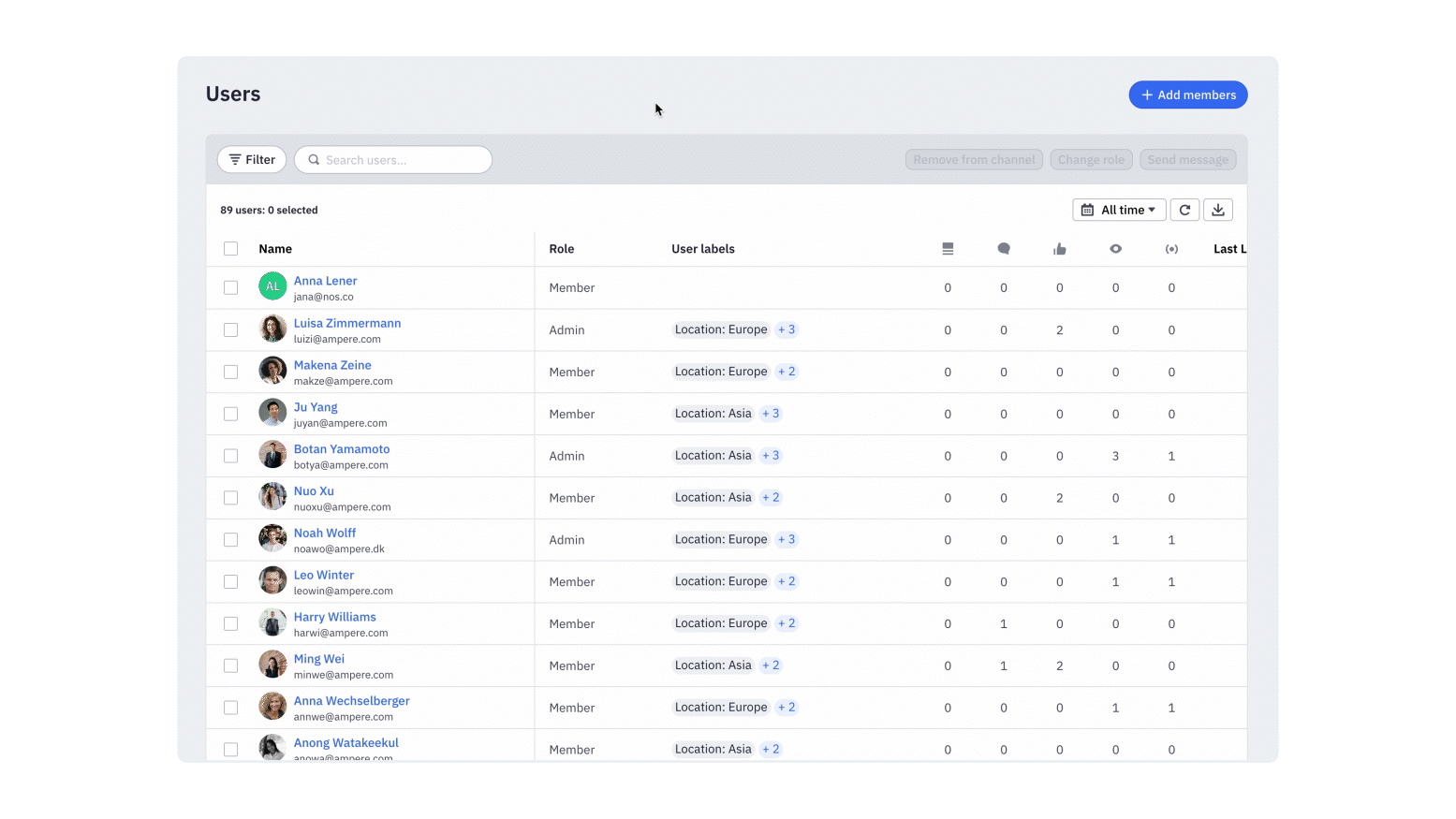Check the box for Anna Lener
1456x819 pixels.
[230, 287]
